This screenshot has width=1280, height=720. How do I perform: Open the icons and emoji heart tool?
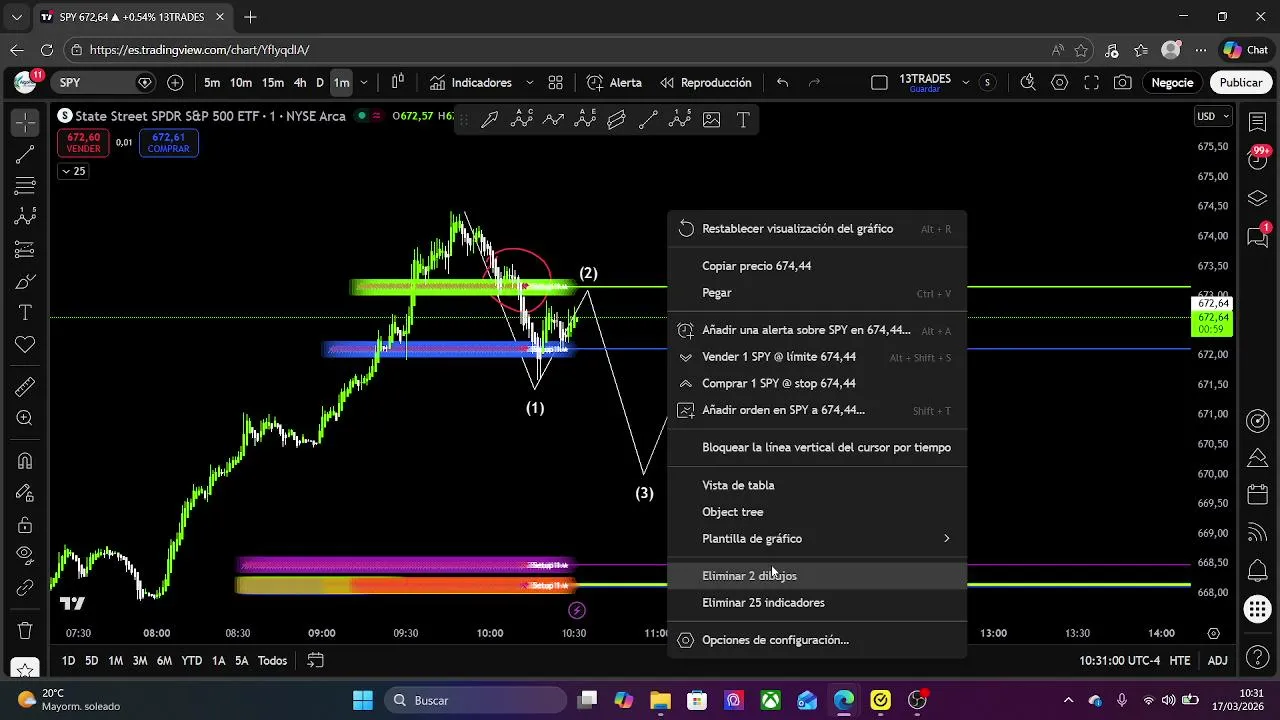tap(25, 345)
